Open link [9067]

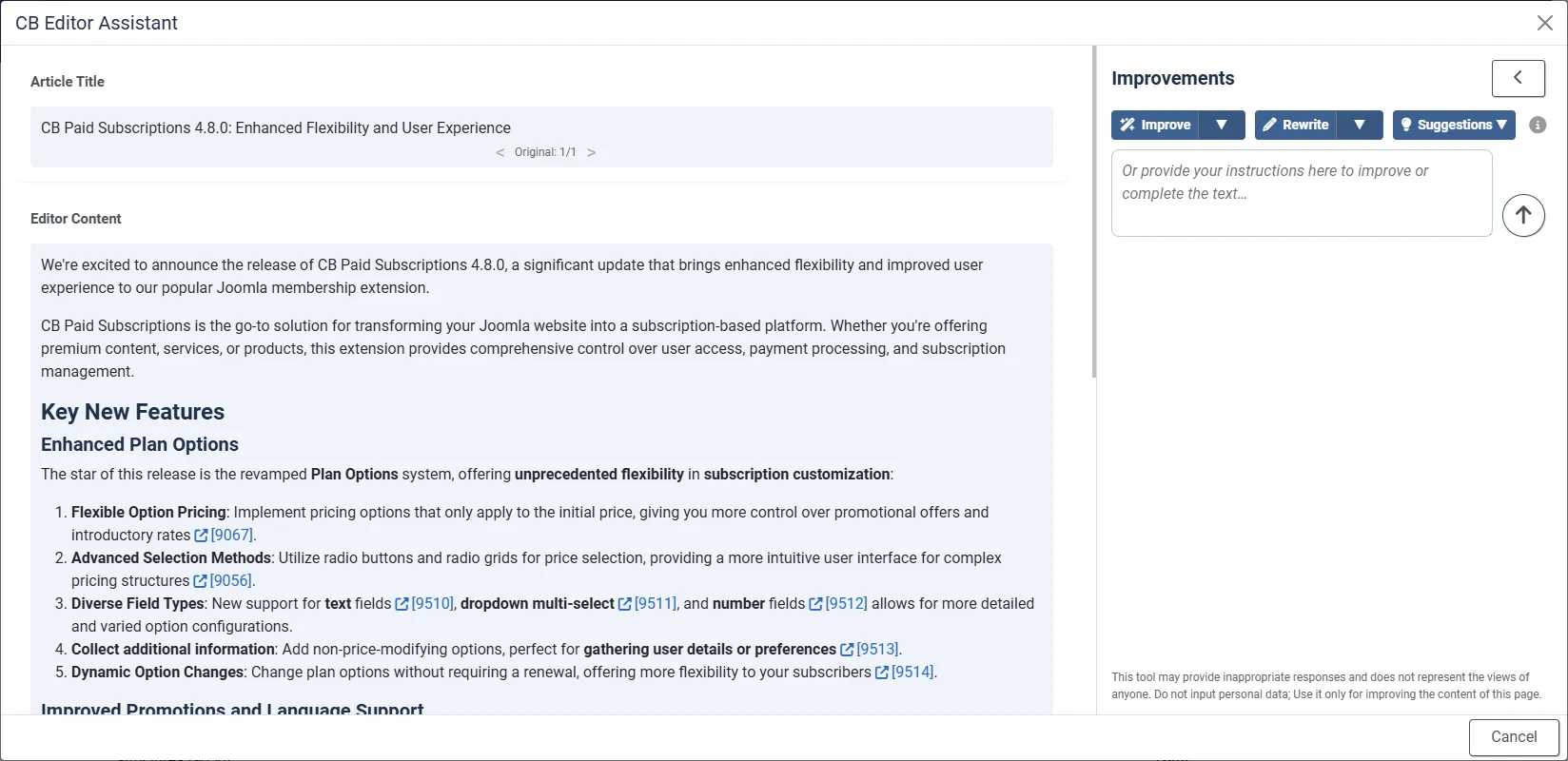coord(225,536)
